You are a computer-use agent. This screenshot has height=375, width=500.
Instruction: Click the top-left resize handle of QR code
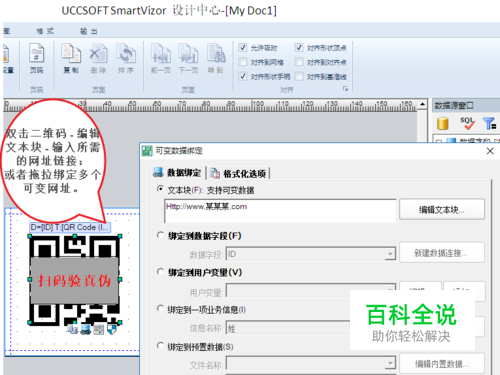click(x=30, y=236)
